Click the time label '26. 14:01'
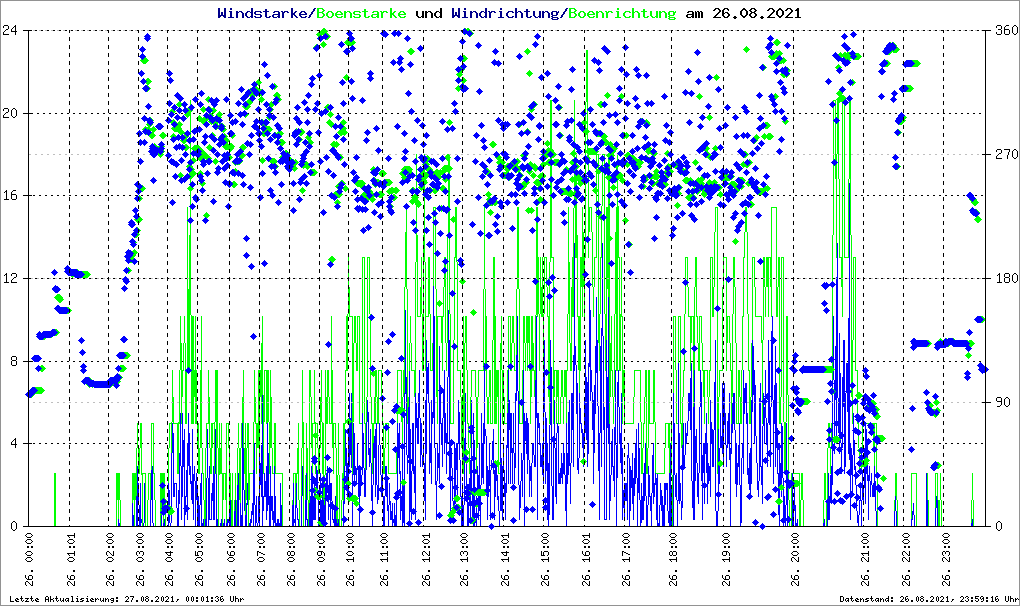This screenshot has height=606, width=1020. [x=505, y=560]
